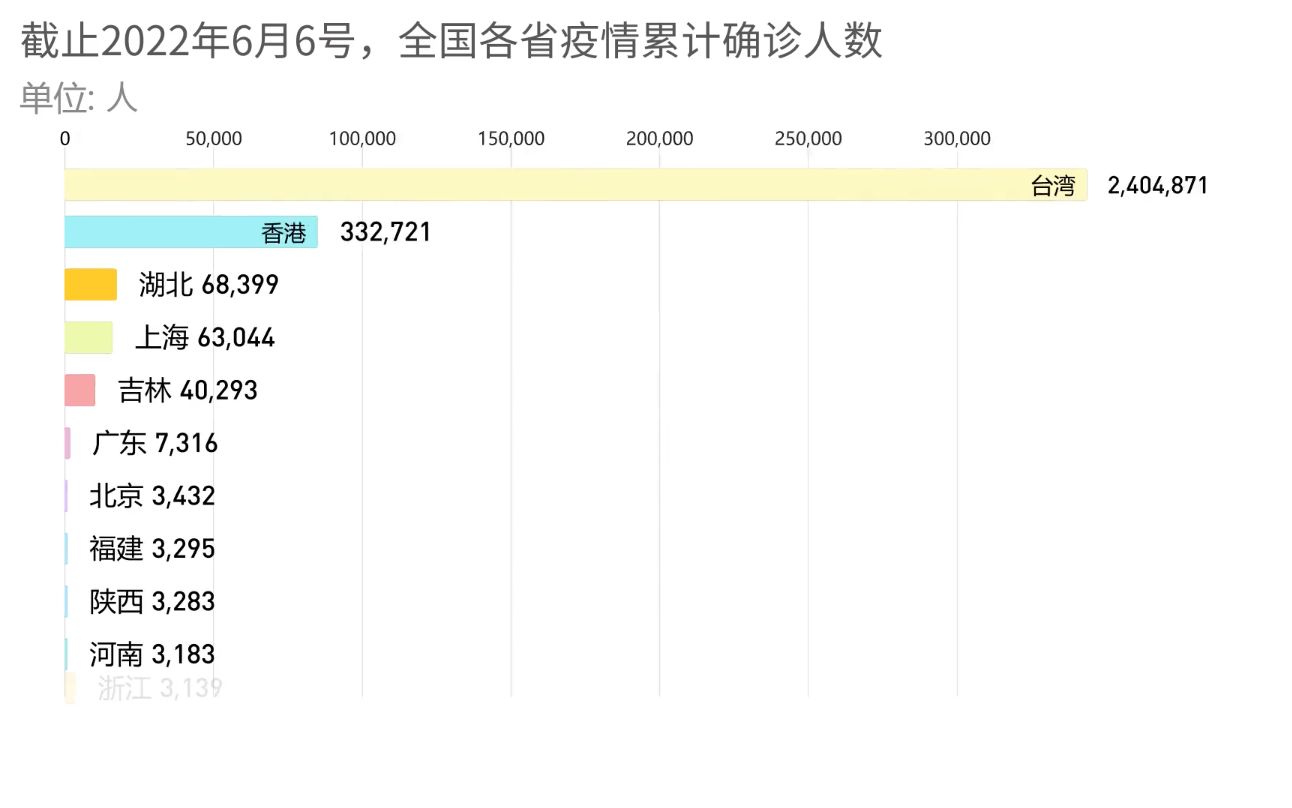Click the fading 浙江 3,139 entry at bottom
The height and width of the screenshot is (808, 1292).
point(158,688)
